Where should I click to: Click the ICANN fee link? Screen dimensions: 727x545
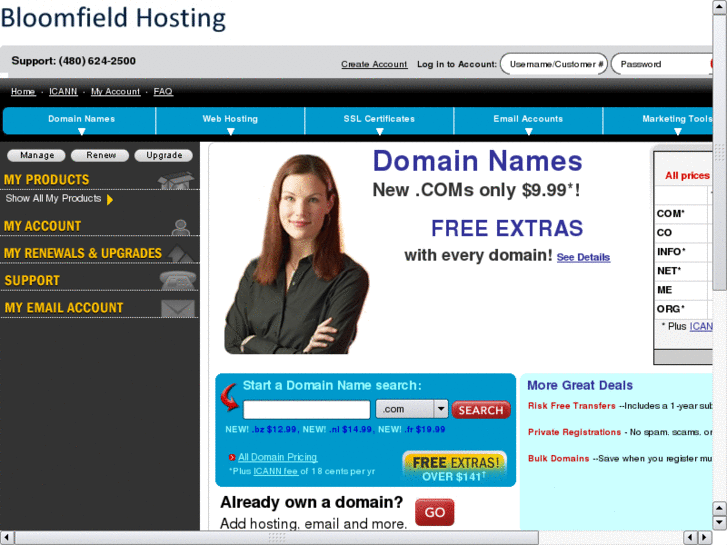pos(275,471)
